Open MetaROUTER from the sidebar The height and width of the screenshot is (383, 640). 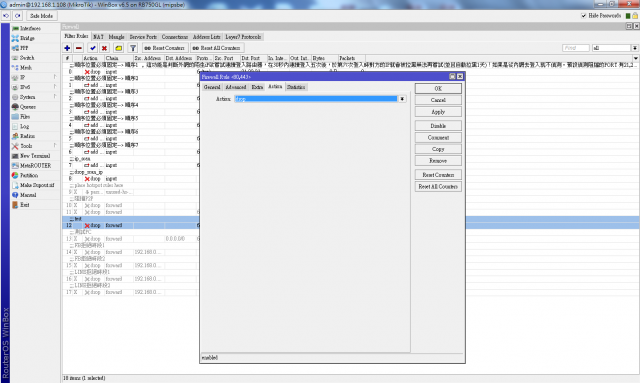tap(35, 165)
